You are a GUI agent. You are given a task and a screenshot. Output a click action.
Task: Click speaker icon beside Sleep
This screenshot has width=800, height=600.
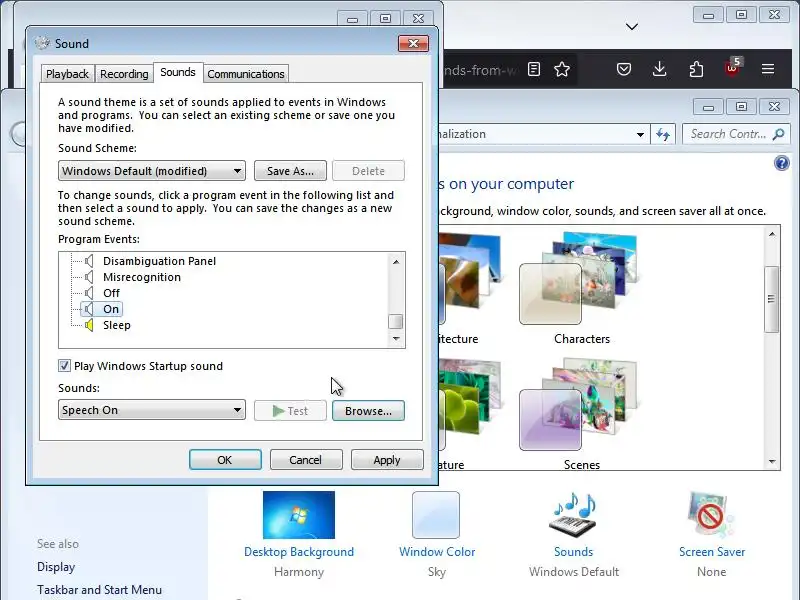click(x=89, y=325)
